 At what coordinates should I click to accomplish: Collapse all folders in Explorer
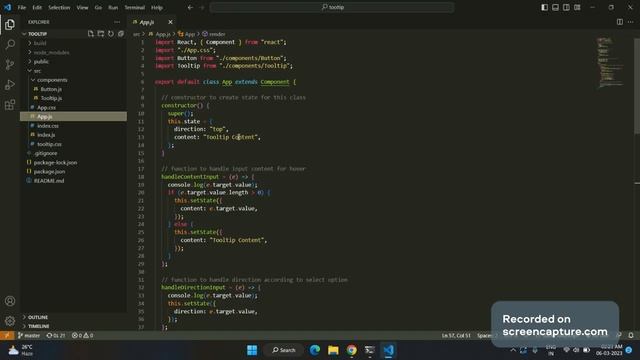coord(121,34)
